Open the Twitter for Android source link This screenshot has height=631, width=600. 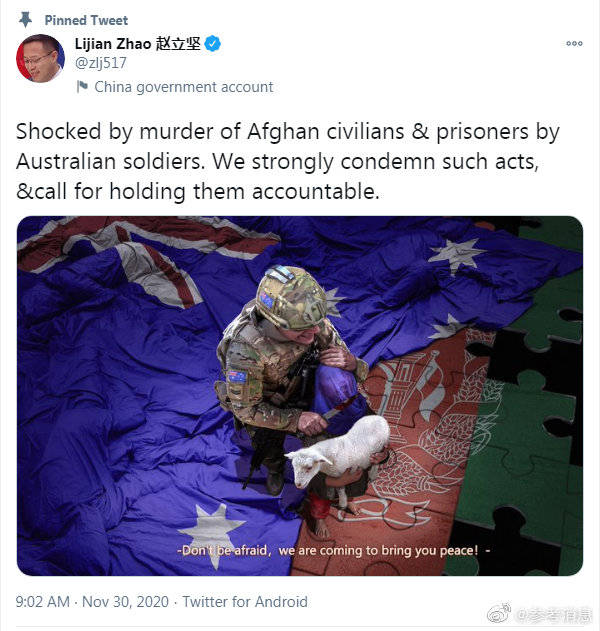click(245, 602)
